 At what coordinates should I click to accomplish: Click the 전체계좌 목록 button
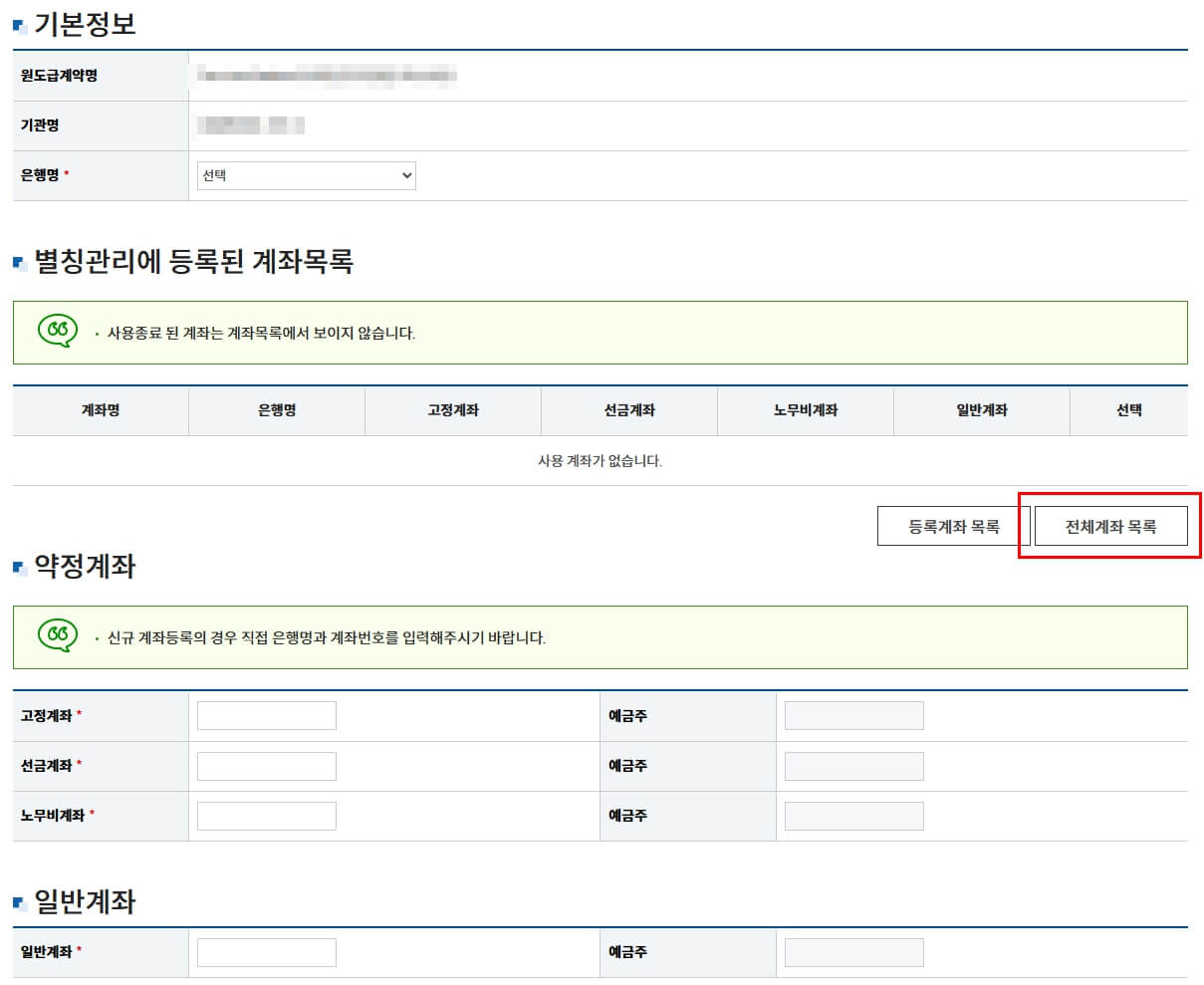point(1108,525)
